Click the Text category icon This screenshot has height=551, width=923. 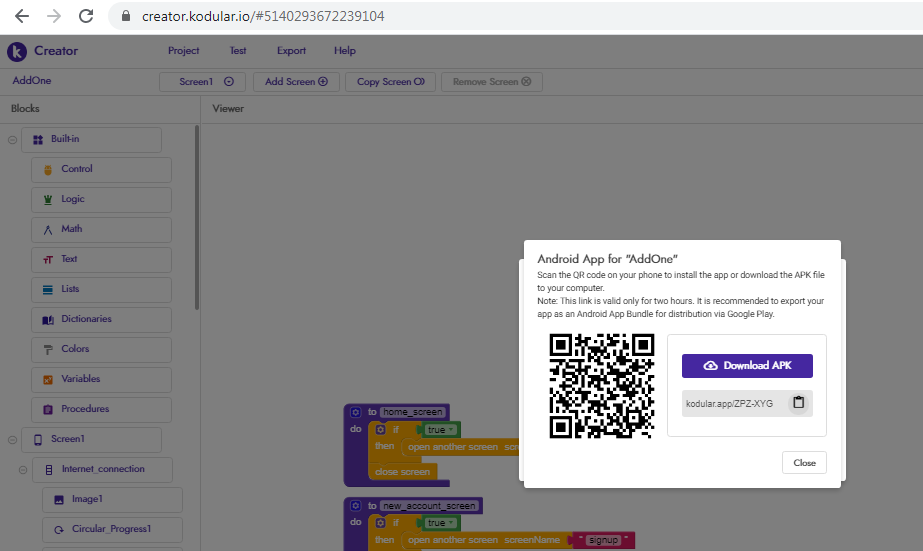48,260
